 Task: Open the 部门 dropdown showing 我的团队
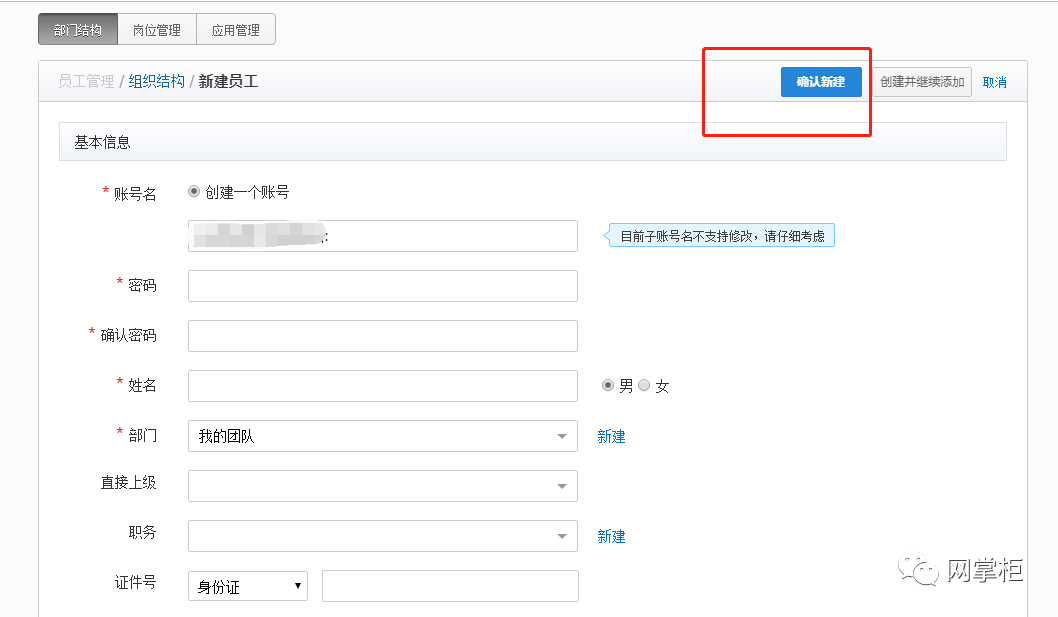pos(383,435)
